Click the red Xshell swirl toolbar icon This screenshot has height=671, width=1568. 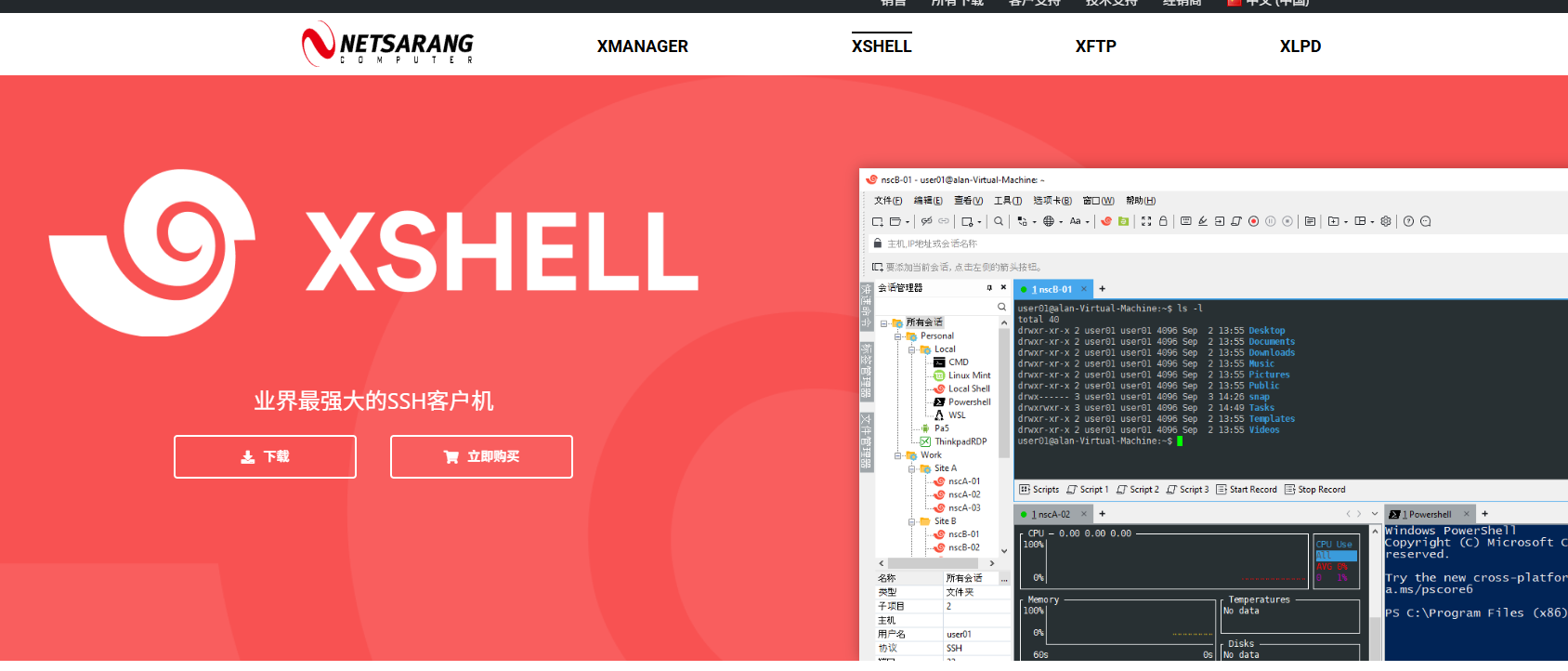1106,221
